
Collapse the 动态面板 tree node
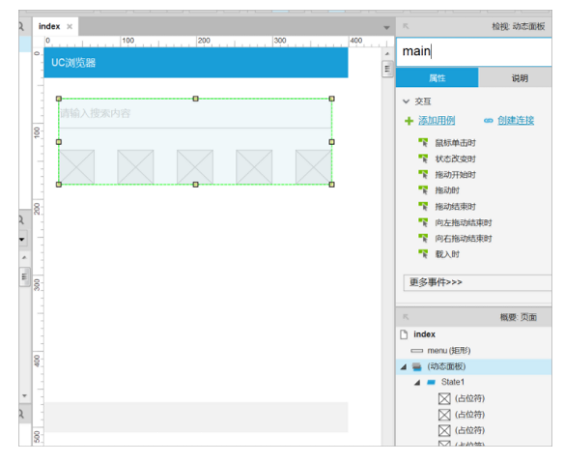click(404, 367)
